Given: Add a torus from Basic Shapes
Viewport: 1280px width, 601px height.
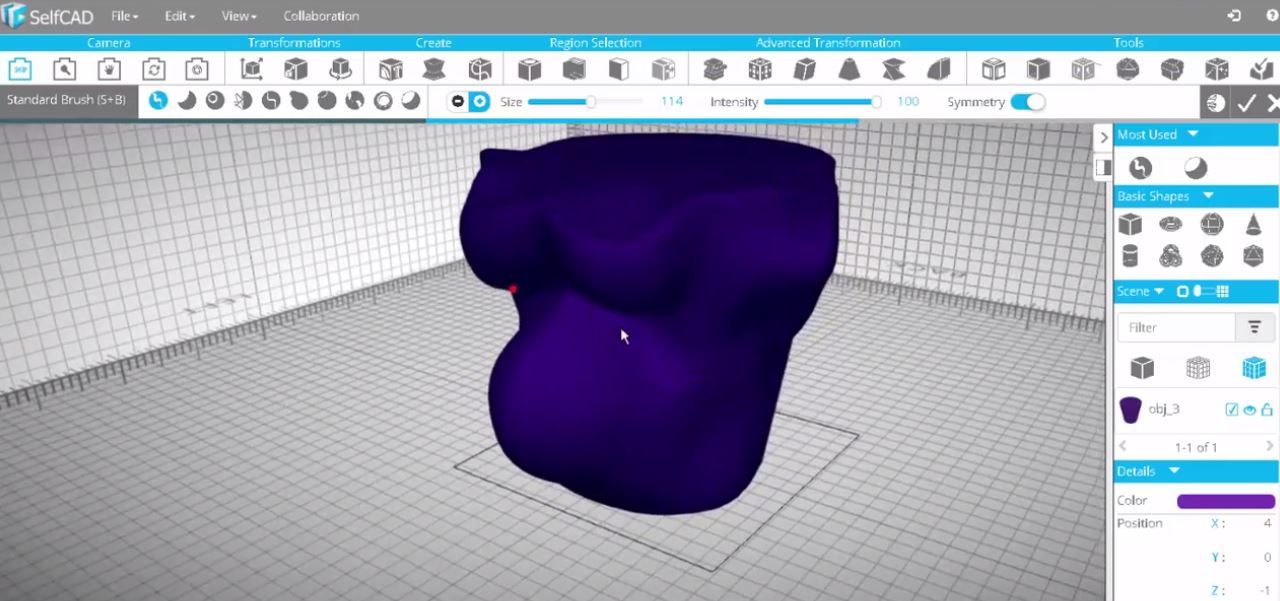Looking at the screenshot, I should tap(1169, 224).
